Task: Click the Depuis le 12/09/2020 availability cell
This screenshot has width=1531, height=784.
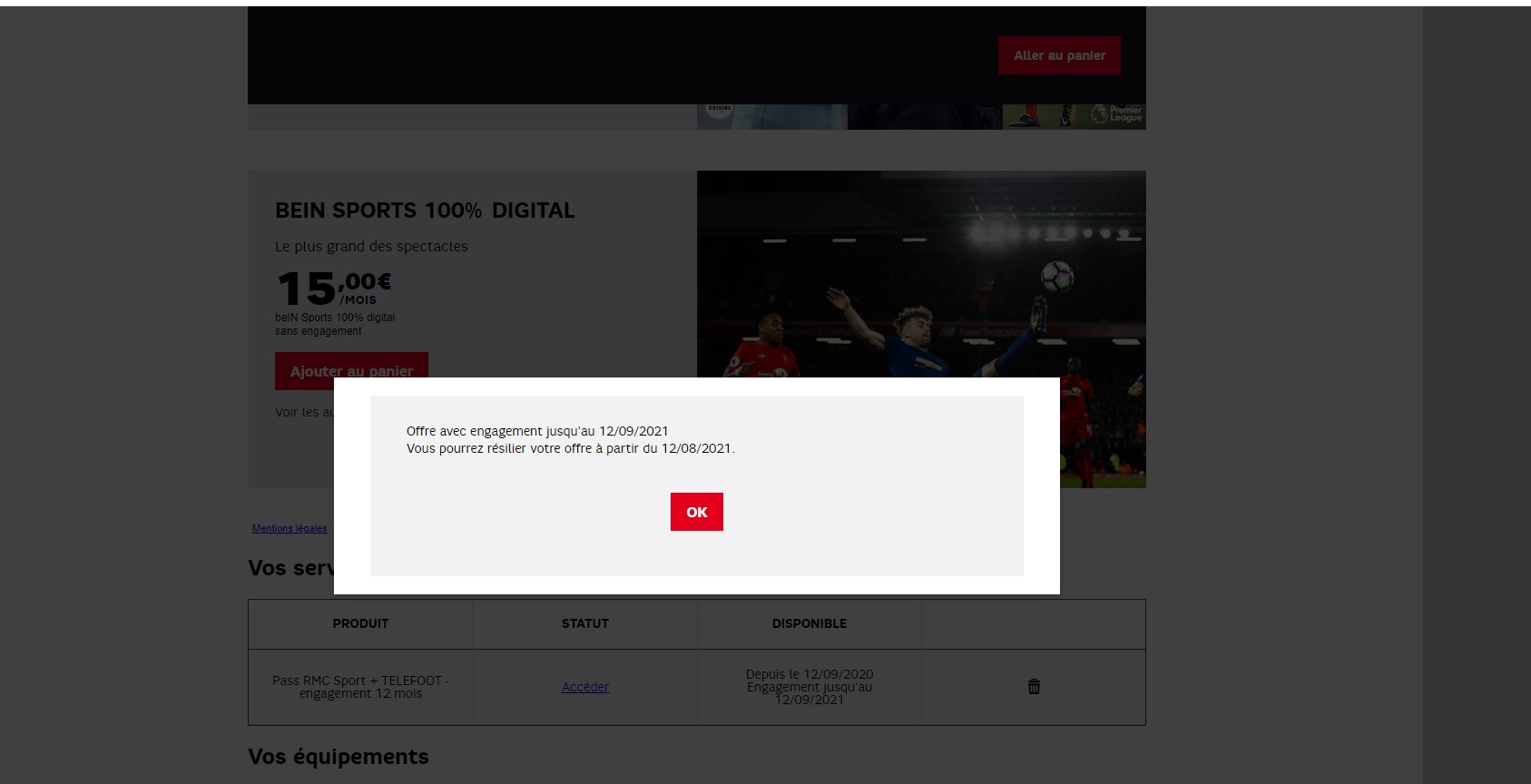Action: tap(809, 687)
